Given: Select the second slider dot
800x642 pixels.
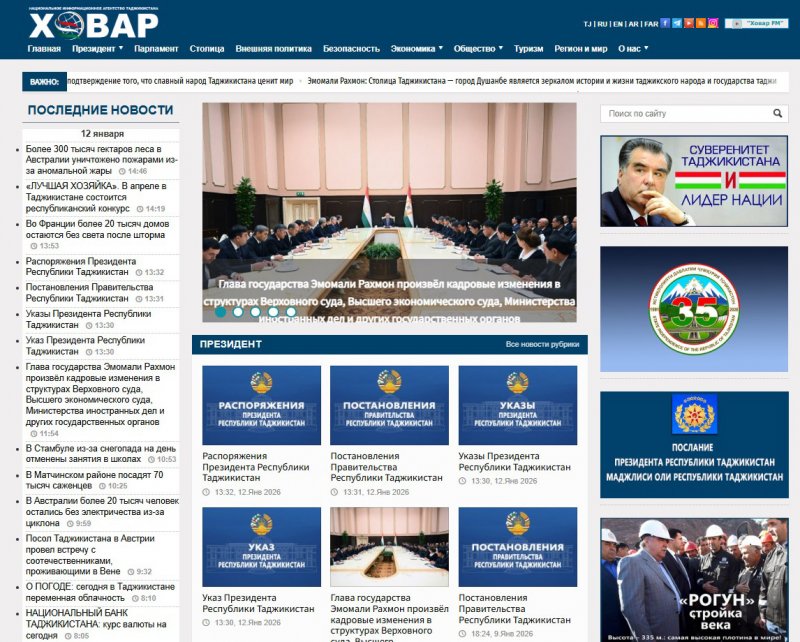Looking at the screenshot, I should coord(238,311).
